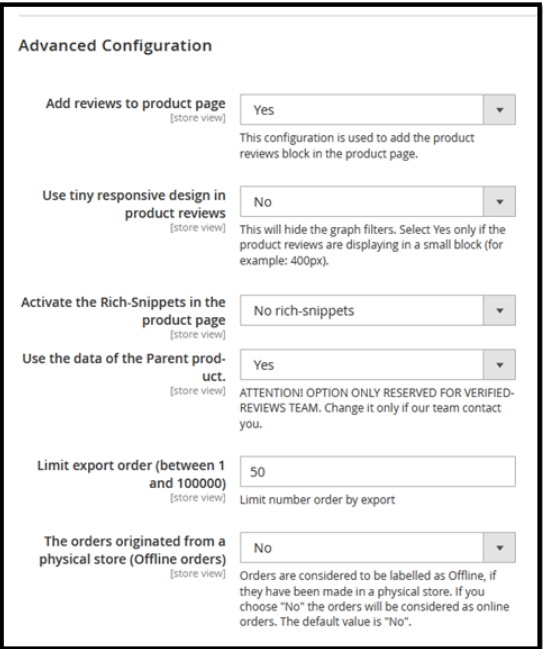This screenshot has height=649, width=543.
Task: Click the orders originated from a physical store label
Action: pos(132,550)
